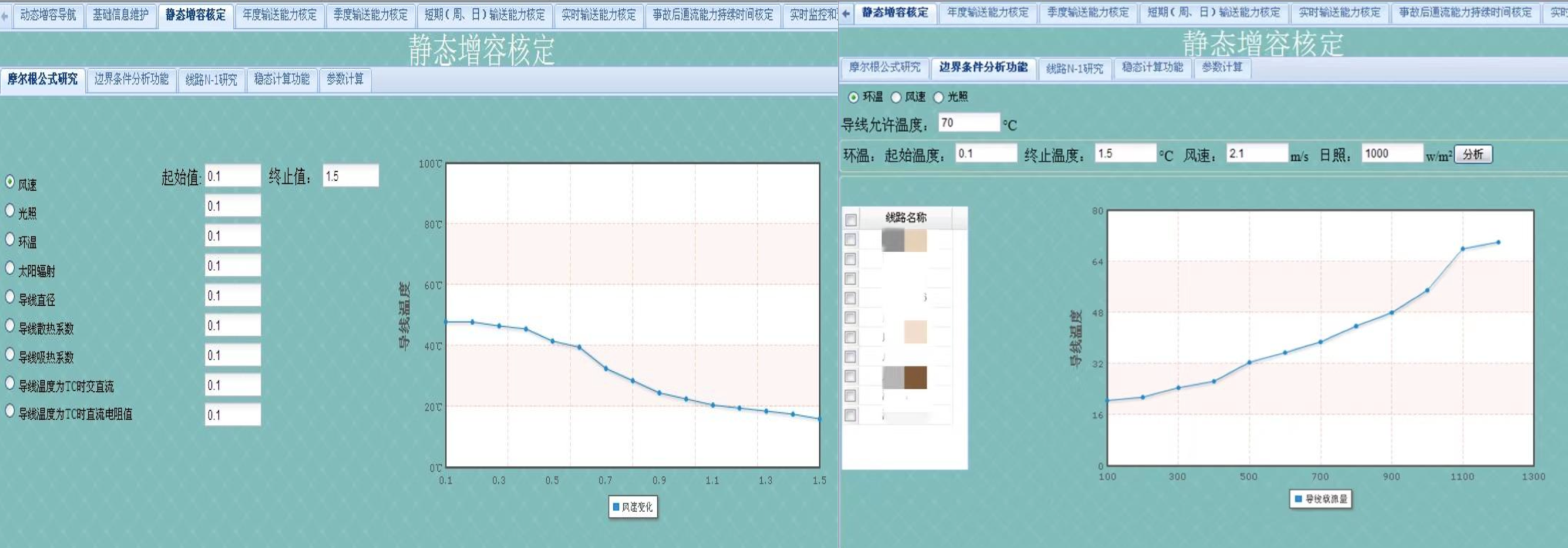Click the left tab scroll arrow in right panel
Viewport: 1568px width, 548px height.
(x=846, y=13)
